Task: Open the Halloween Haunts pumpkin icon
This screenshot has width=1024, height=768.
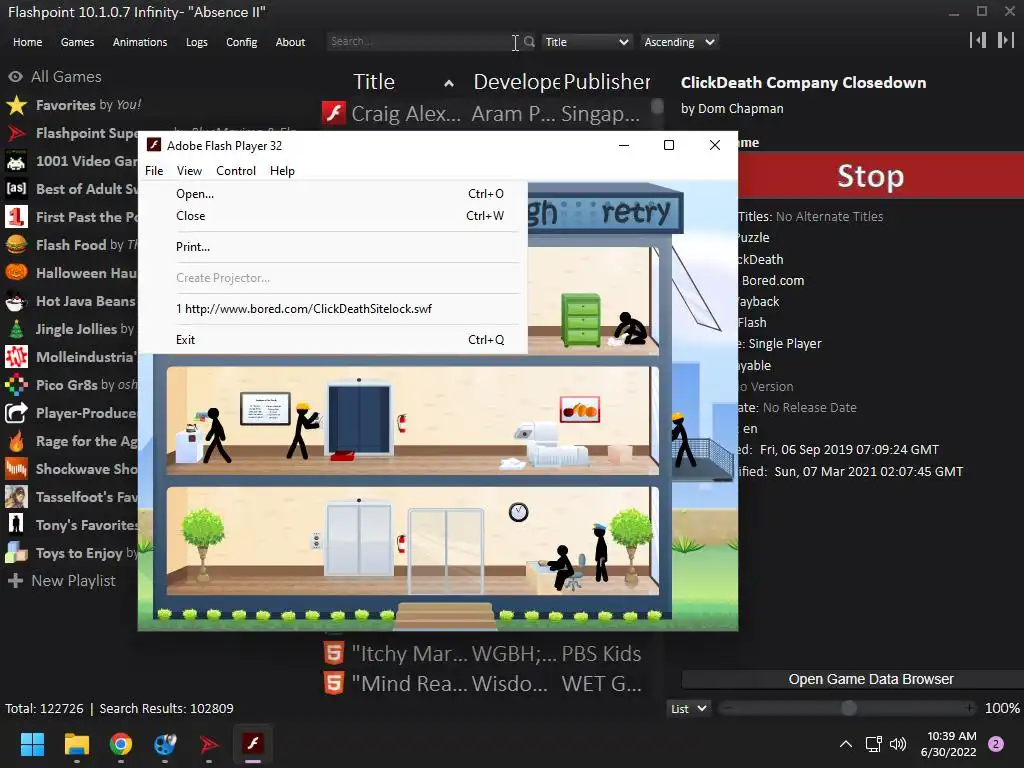Action: 16,273
